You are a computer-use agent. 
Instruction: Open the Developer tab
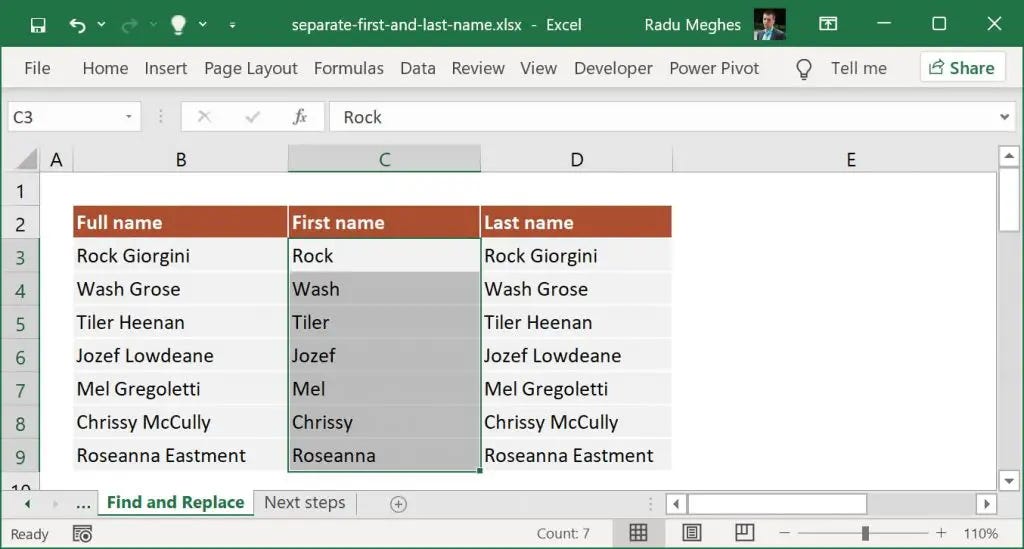tap(613, 68)
